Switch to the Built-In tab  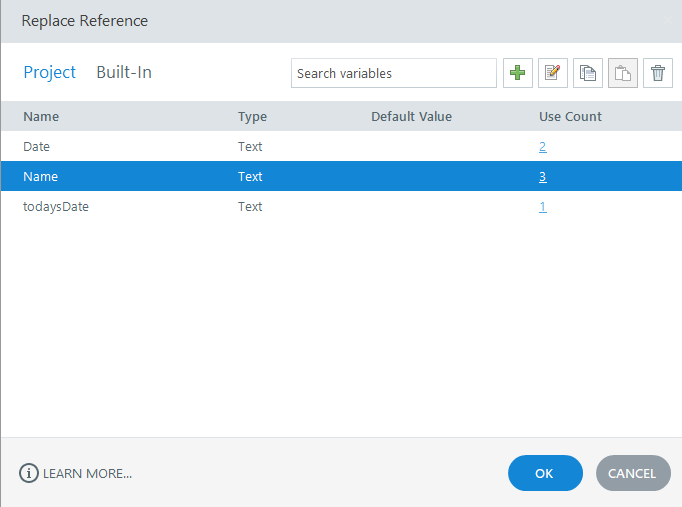point(124,72)
